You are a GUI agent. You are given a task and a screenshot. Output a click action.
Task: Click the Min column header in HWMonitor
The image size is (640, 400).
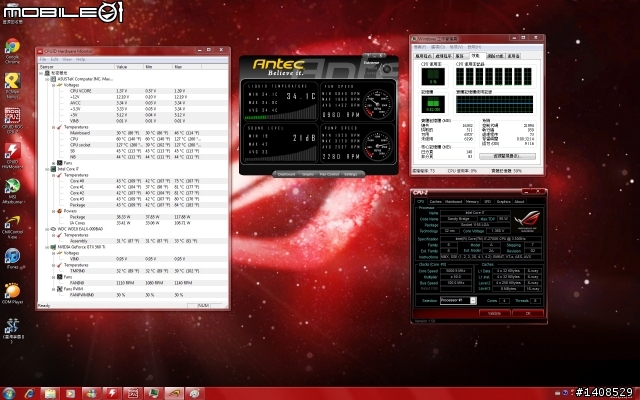[158, 67]
